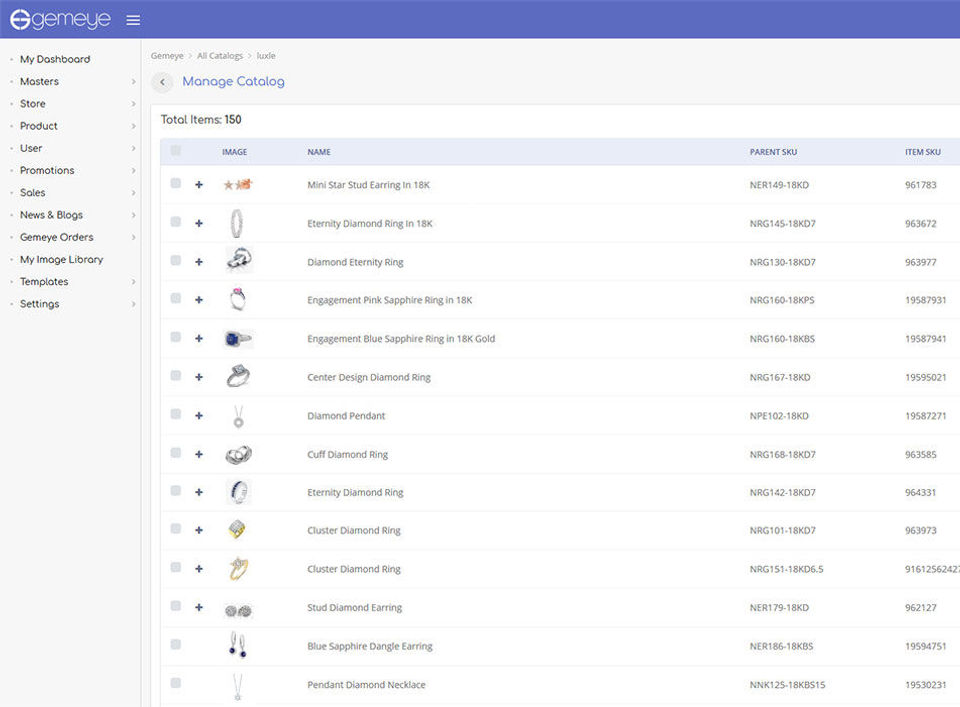Select checkbox for Blue Sapphire Dangle Earring

click(x=176, y=644)
